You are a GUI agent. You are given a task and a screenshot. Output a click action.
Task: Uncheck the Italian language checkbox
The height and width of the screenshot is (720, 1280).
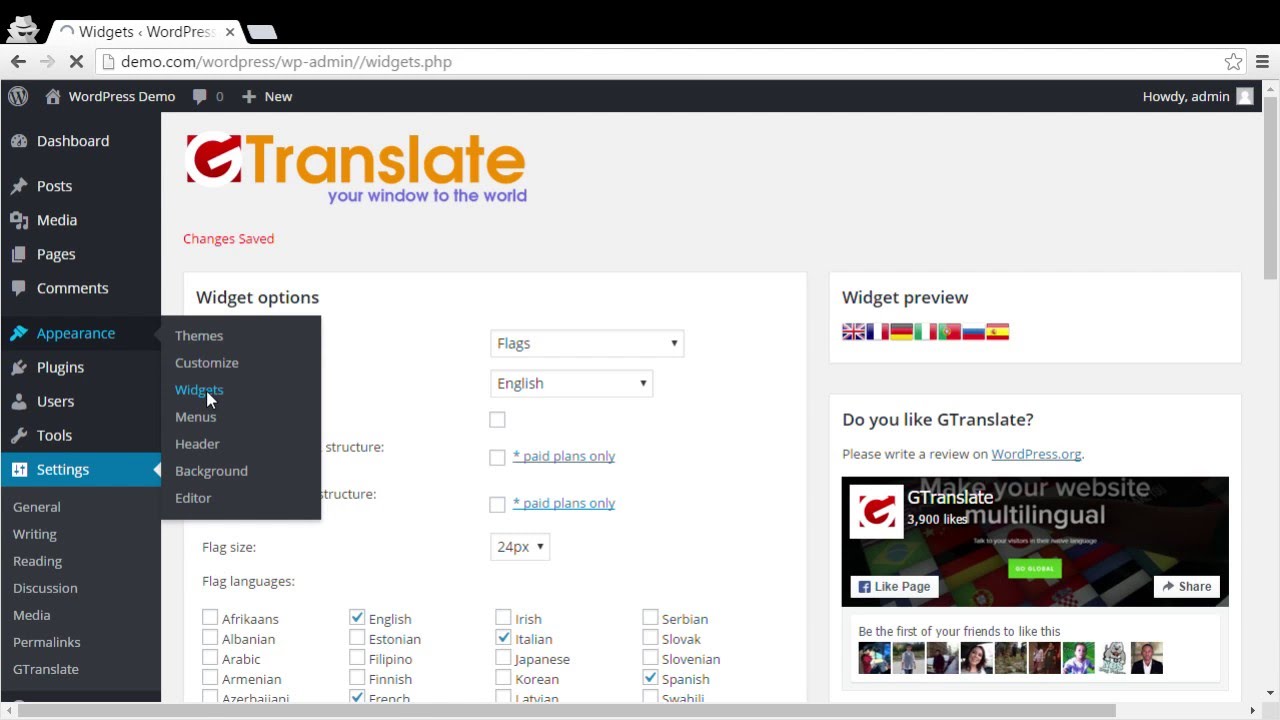click(504, 638)
